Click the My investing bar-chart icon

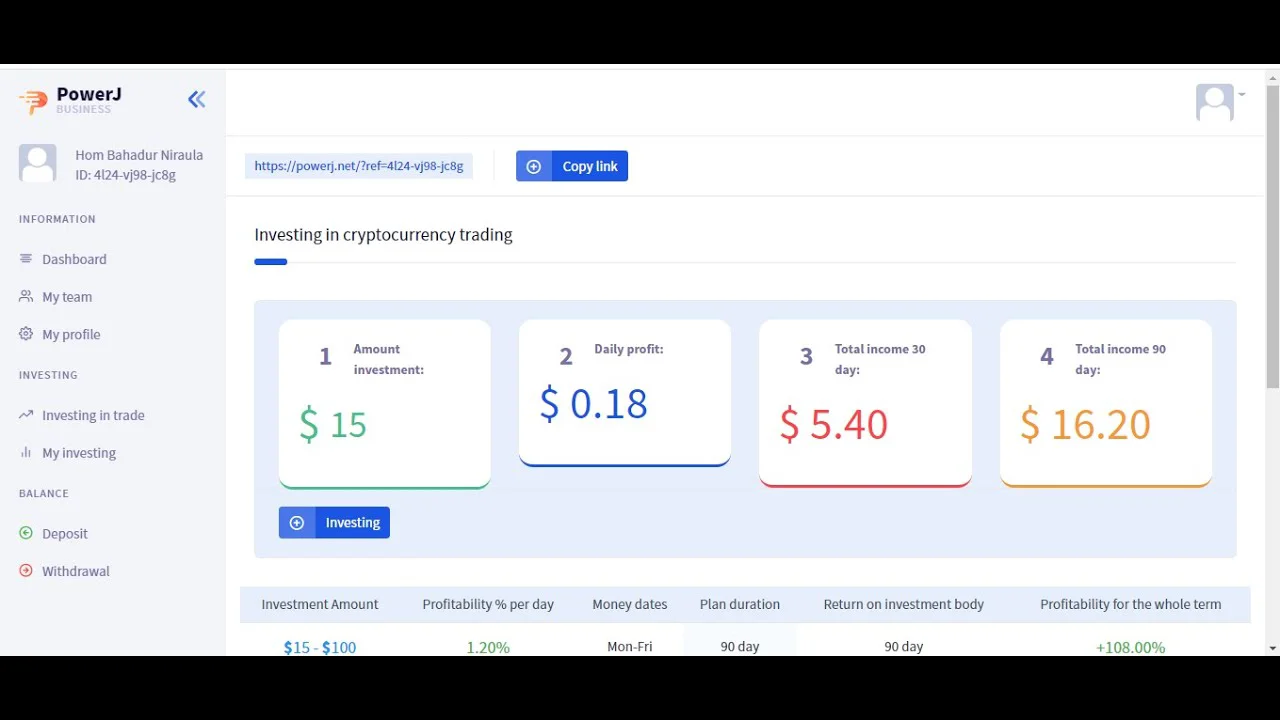(x=26, y=453)
